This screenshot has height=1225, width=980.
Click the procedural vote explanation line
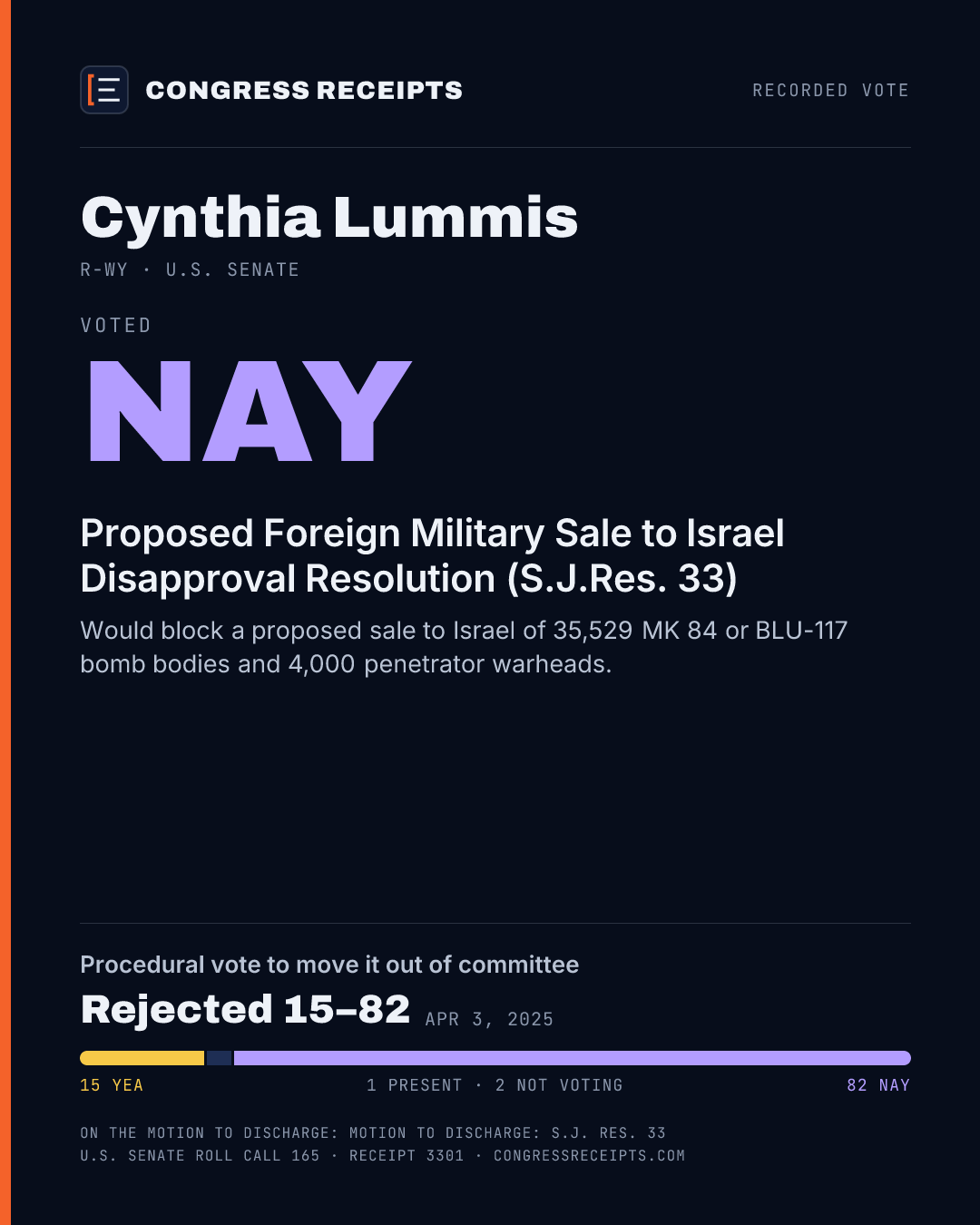point(329,965)
